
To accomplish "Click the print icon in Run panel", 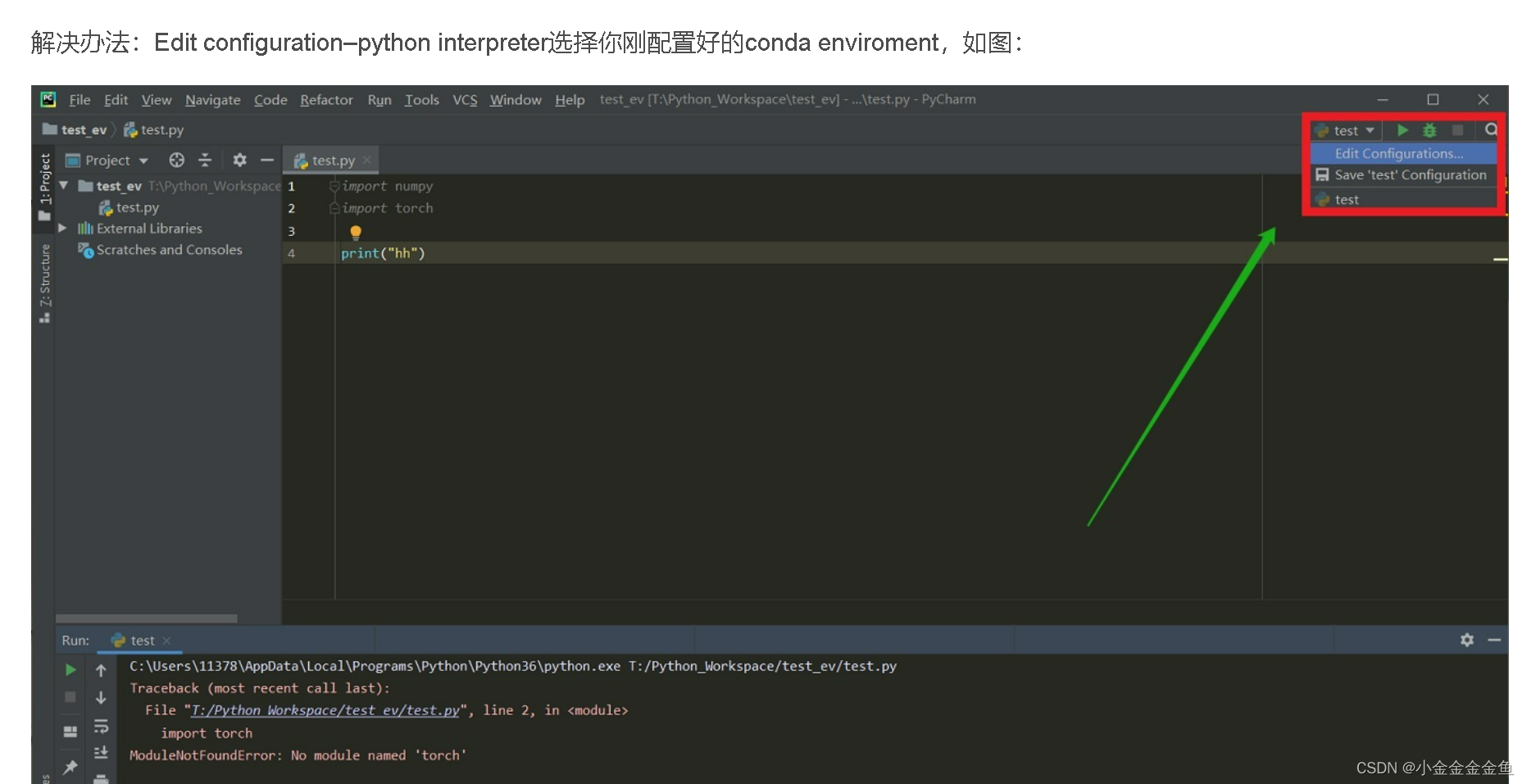I will [101, 778].
